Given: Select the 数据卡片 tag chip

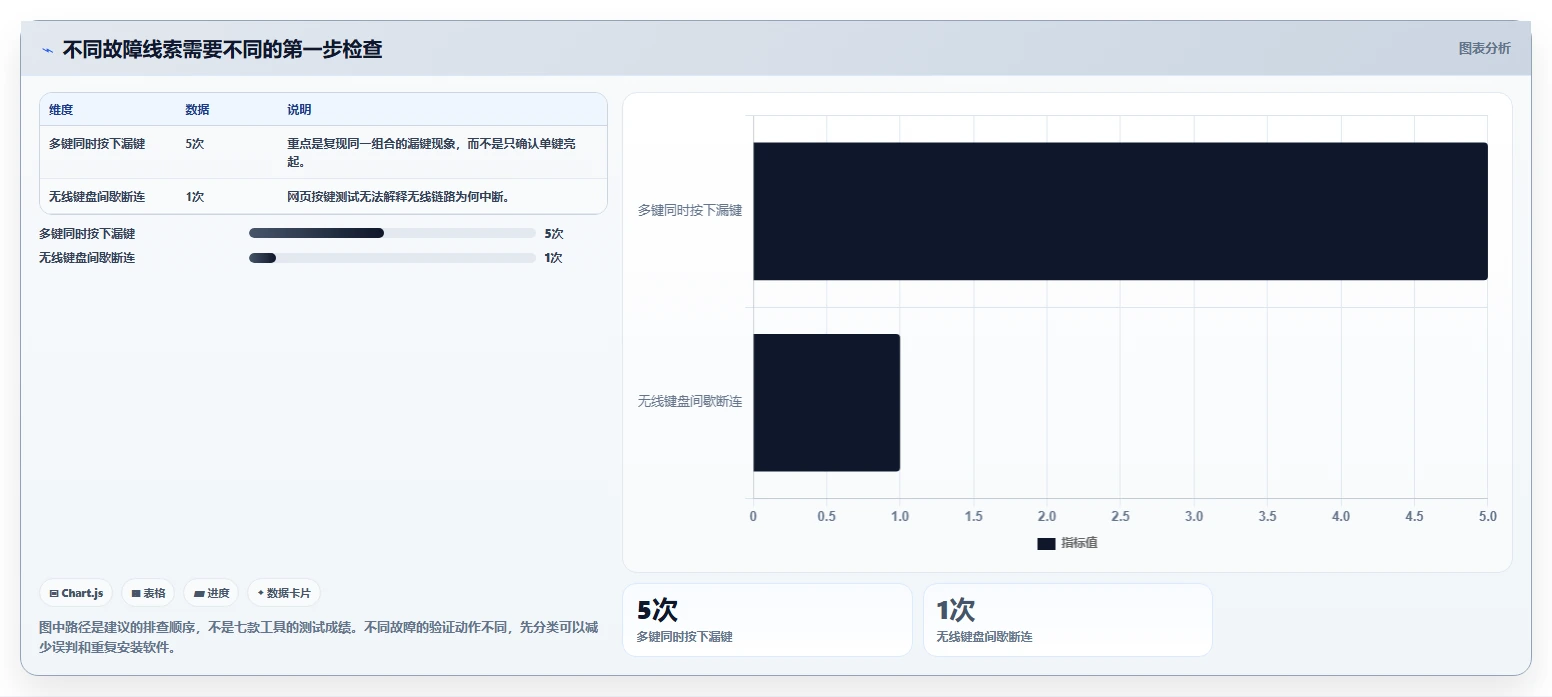Looking at the screenshot, I should pos(284,593).
